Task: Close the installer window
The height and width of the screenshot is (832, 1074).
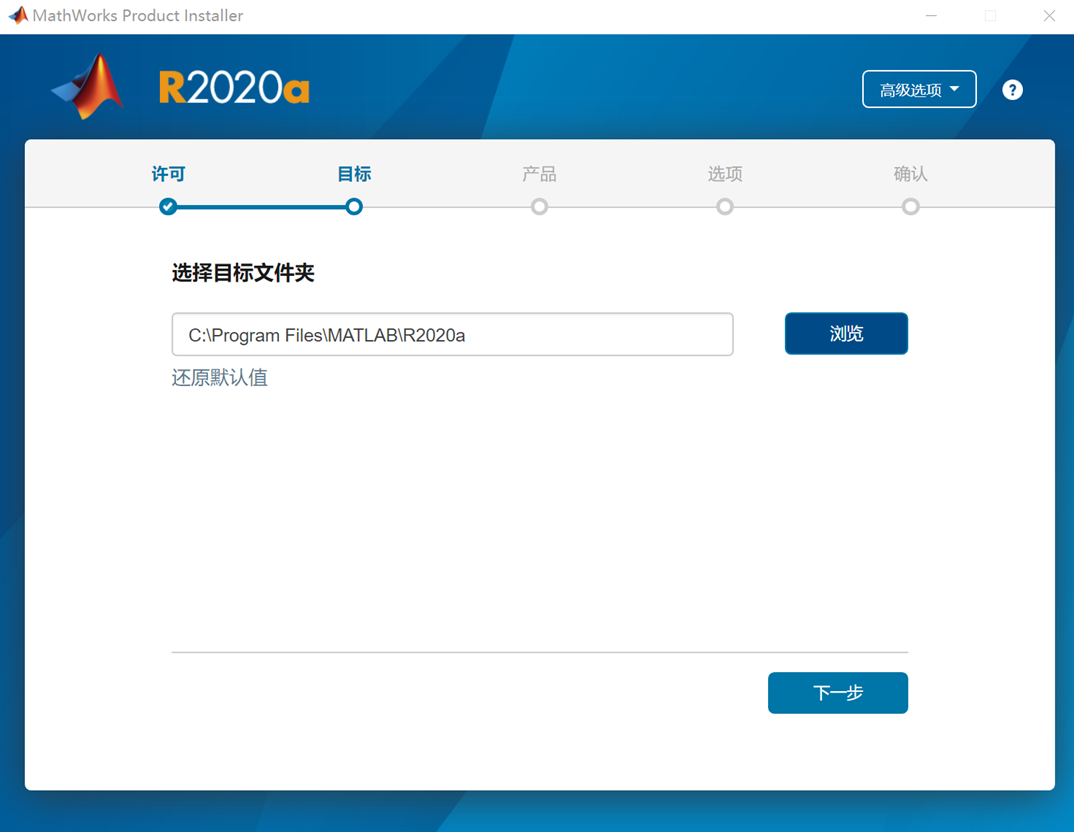Action: [x=1049, y=16]
